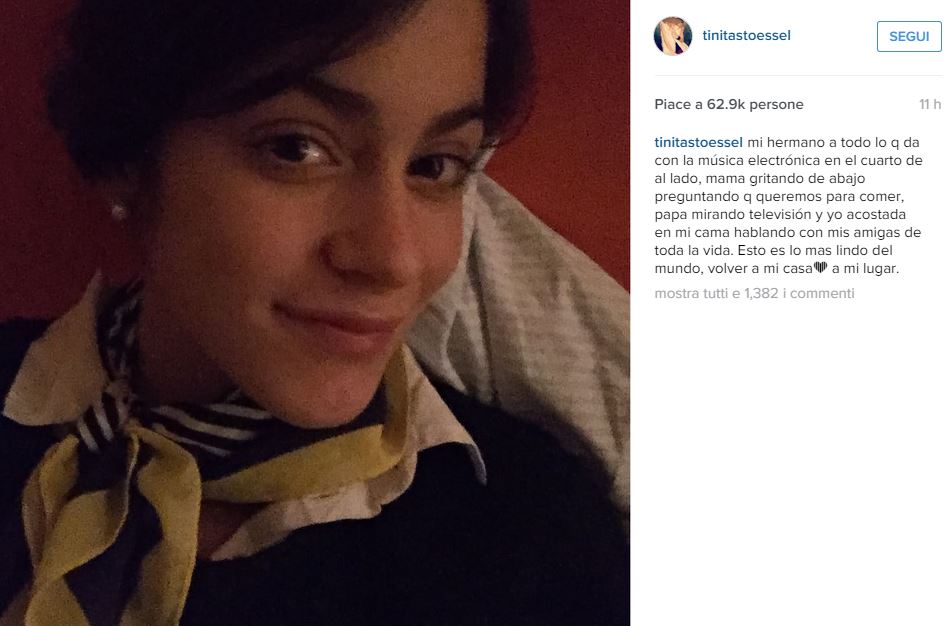Click caption words 'volver a mi casa'
The width and height of the screenshot is (946, 626).
(x=760, y=268)
